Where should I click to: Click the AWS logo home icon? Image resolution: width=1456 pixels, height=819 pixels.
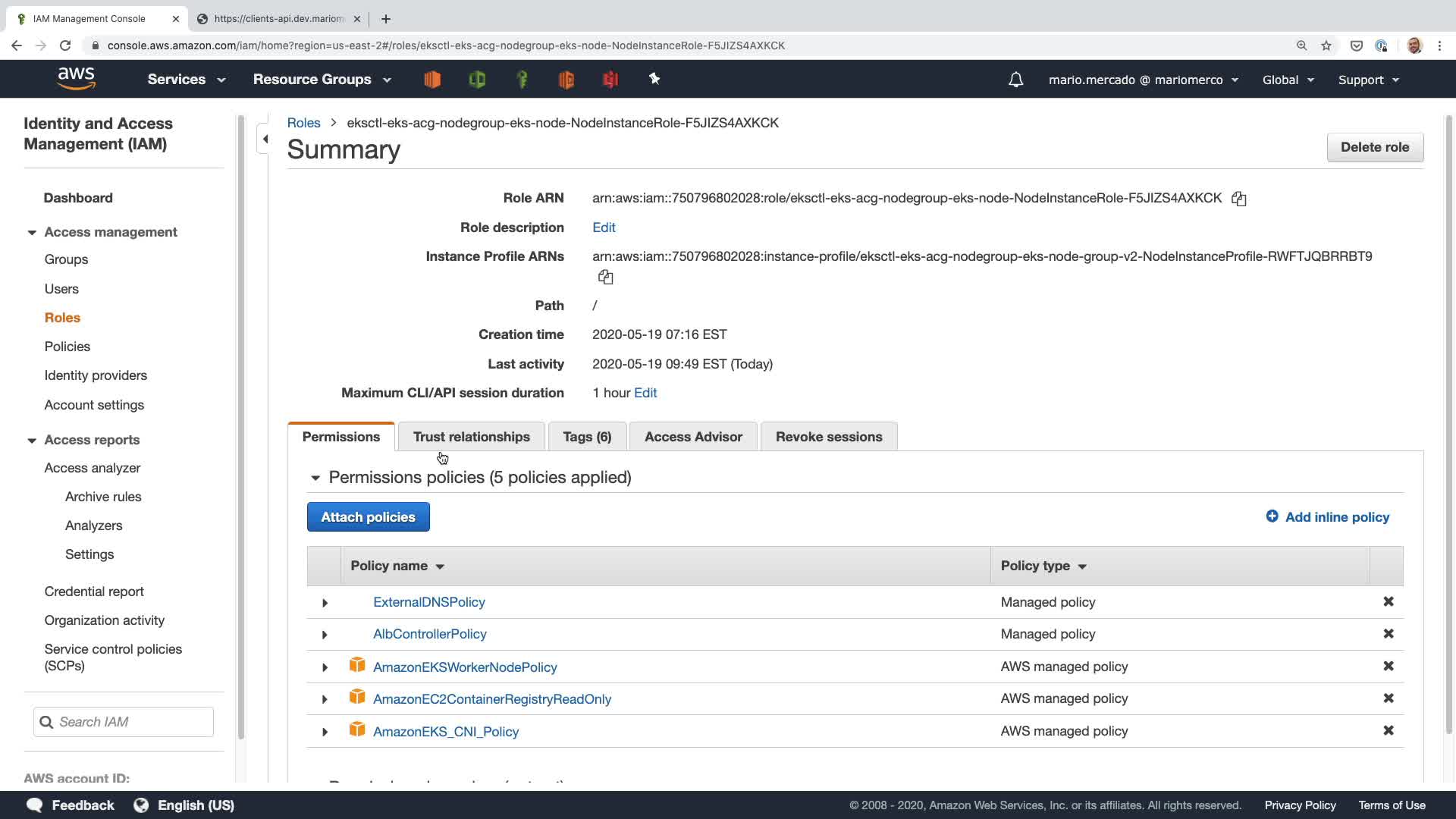click(77, 79)
